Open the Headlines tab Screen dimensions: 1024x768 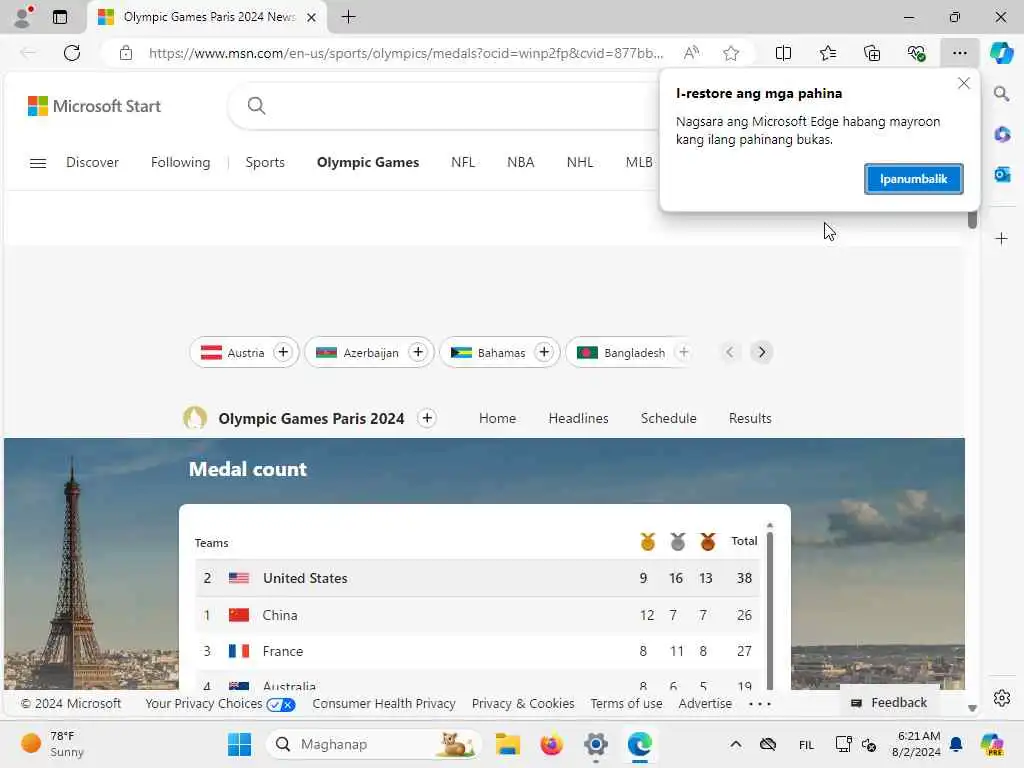578,418
